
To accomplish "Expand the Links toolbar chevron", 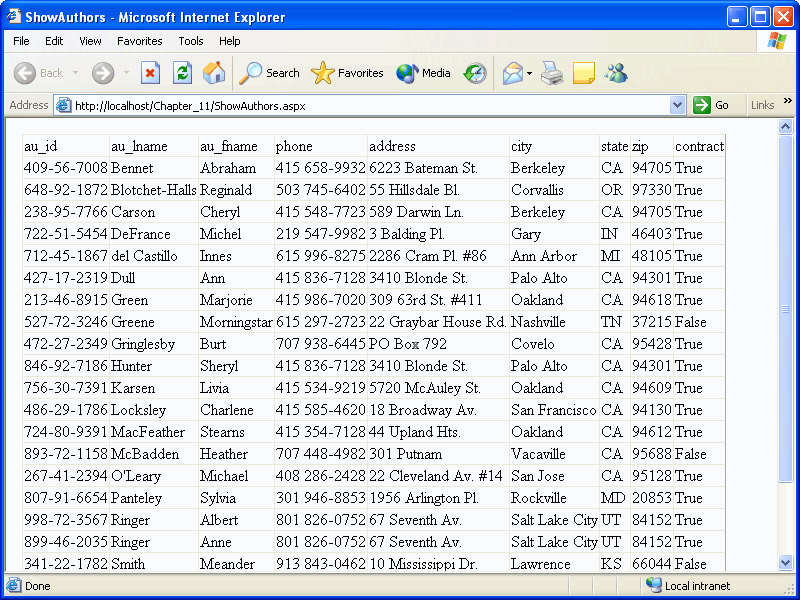I will pyautogui.click(x=787, y=101).
